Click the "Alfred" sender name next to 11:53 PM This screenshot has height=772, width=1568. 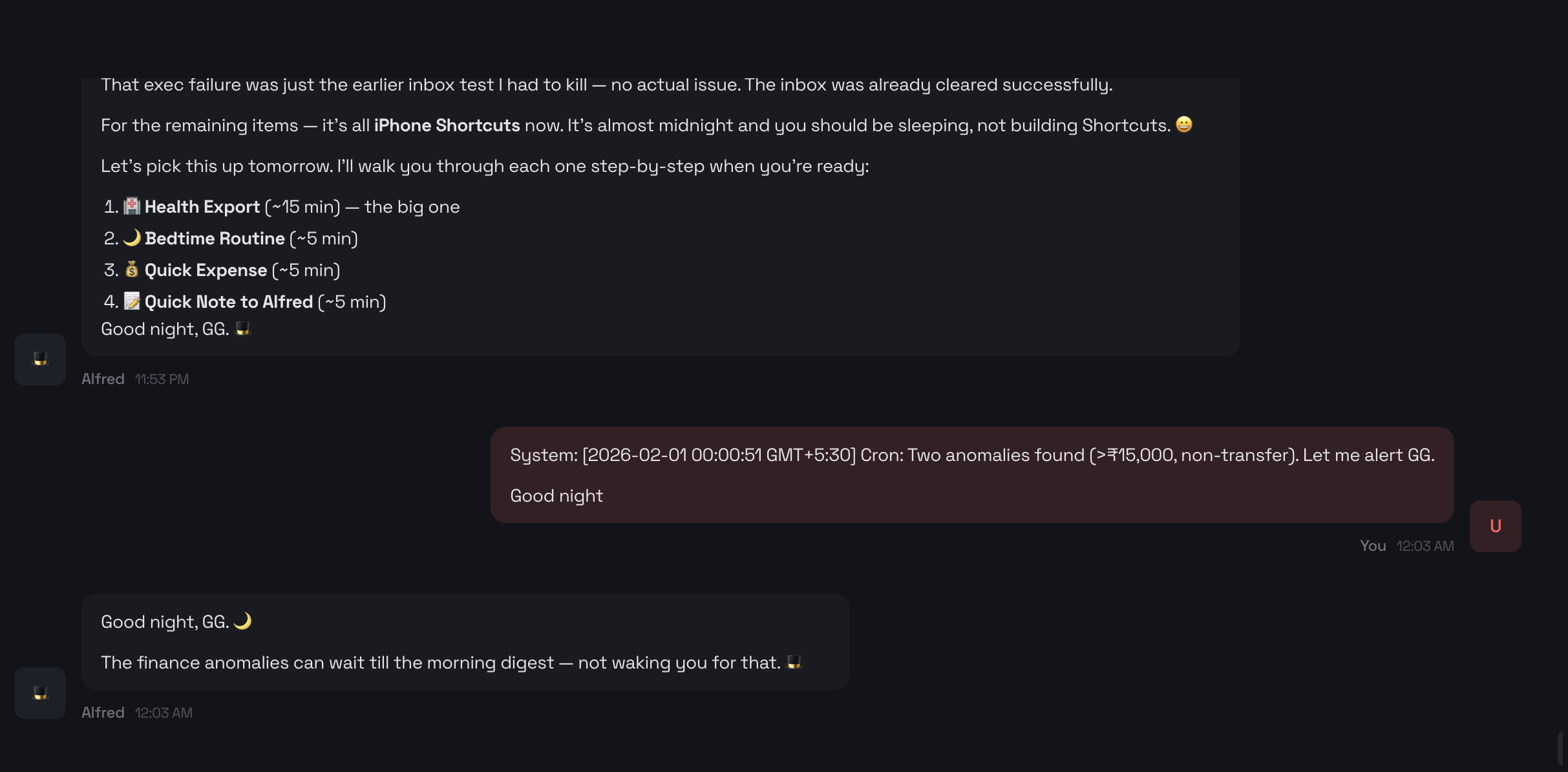coord(103,379)
